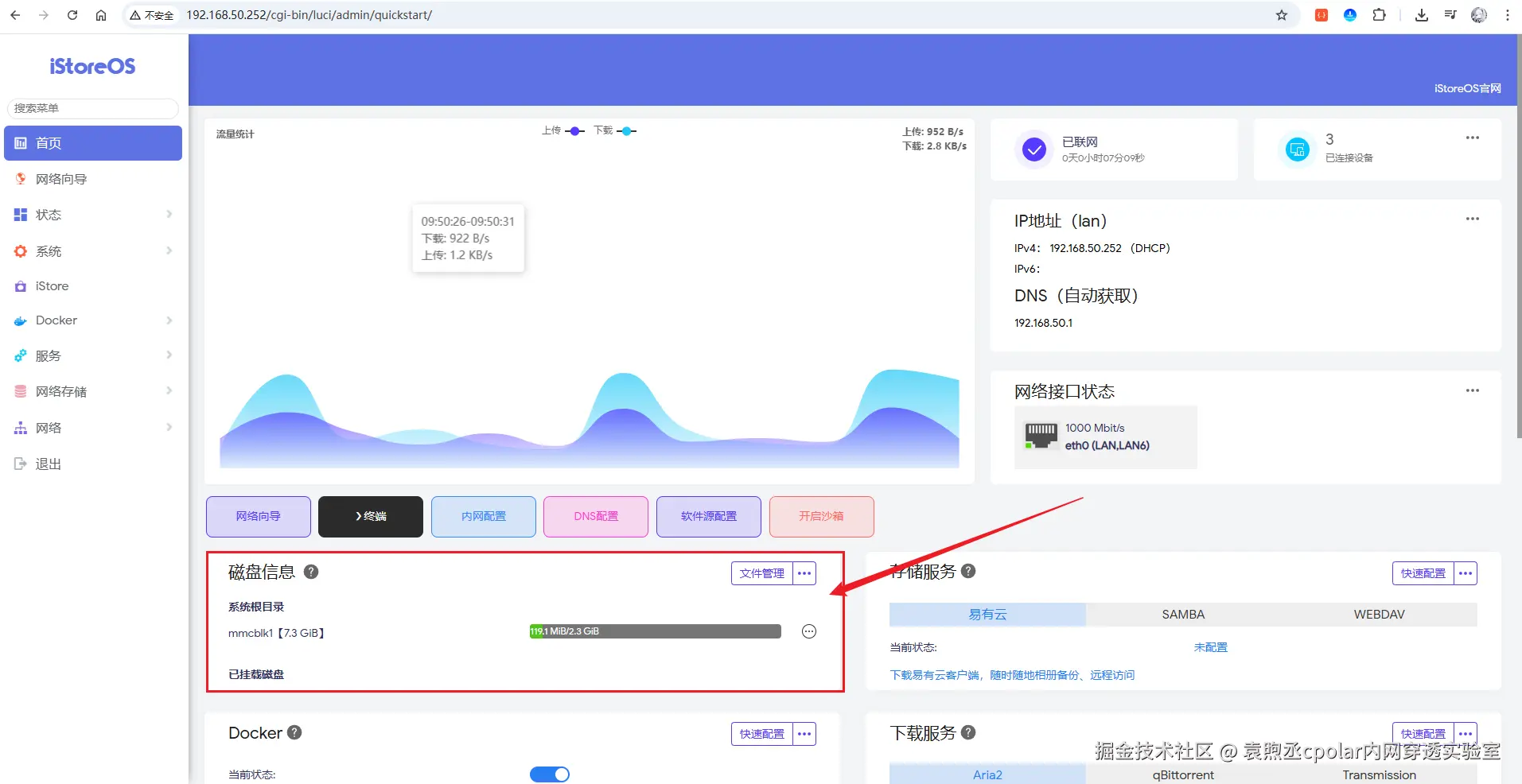
Task: Open the help icon beside Docker
Action: click(x=294, y=732)
